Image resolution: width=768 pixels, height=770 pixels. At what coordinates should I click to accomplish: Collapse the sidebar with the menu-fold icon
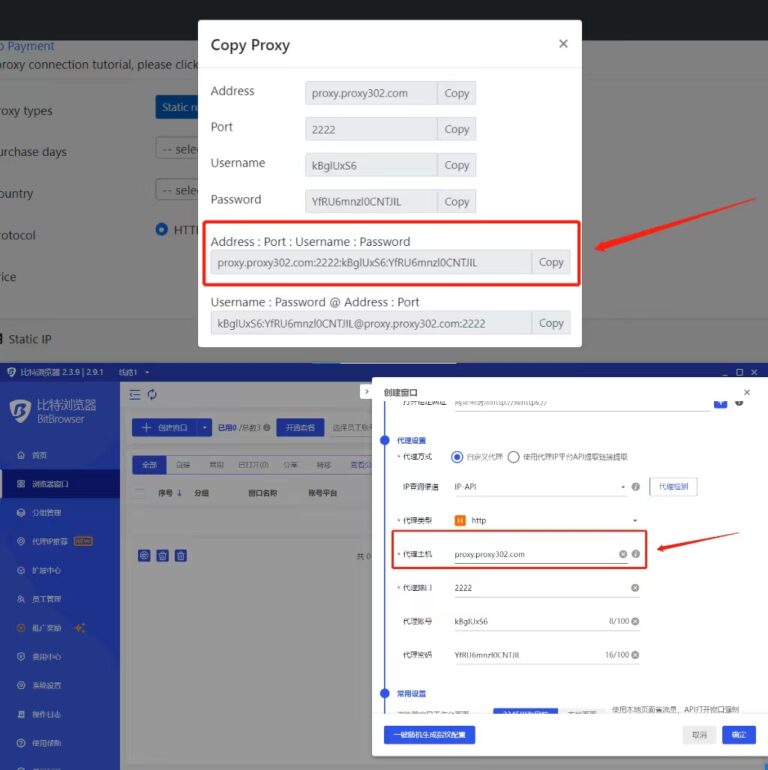(136, 394)
